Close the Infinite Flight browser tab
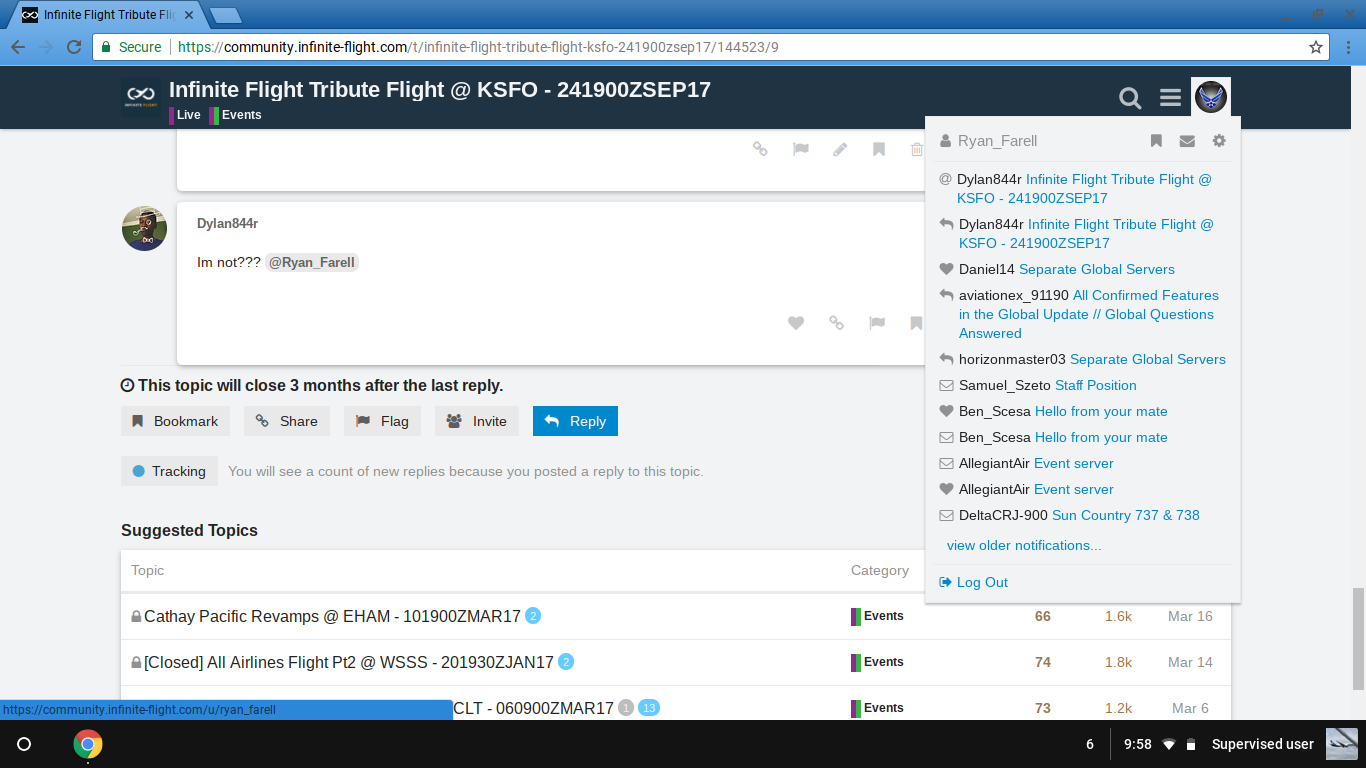Viewport: 1366px width, 768px height. tap(189, 15)
